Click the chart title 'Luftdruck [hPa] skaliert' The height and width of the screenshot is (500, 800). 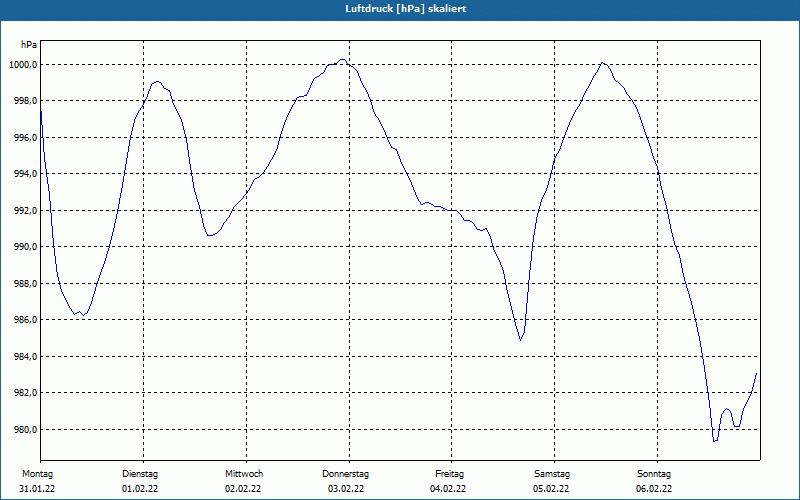(x=406, y=9)
